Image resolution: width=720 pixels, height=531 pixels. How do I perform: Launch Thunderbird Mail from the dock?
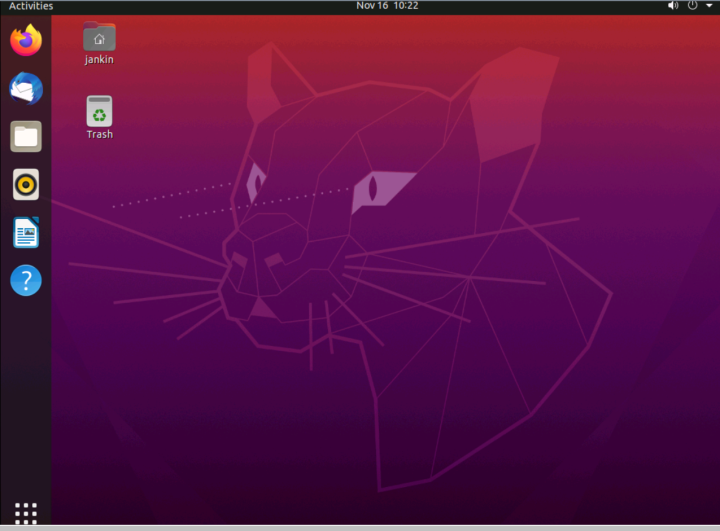26,88
